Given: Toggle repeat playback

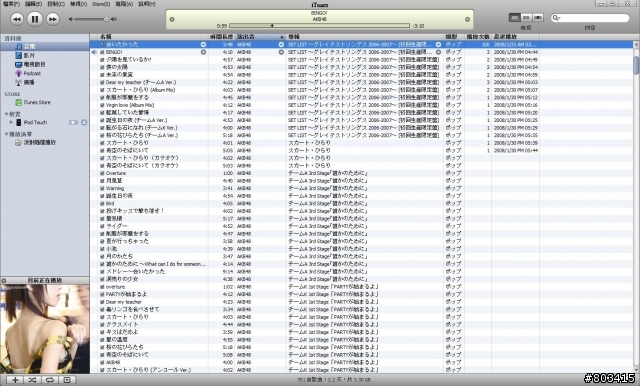Looking at the screenshot, I should click(49, 380).
